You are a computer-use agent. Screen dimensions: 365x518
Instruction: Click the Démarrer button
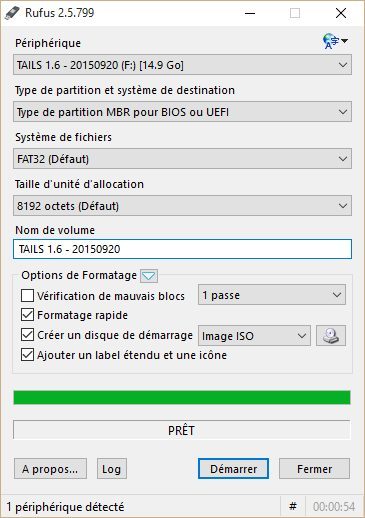233,469
